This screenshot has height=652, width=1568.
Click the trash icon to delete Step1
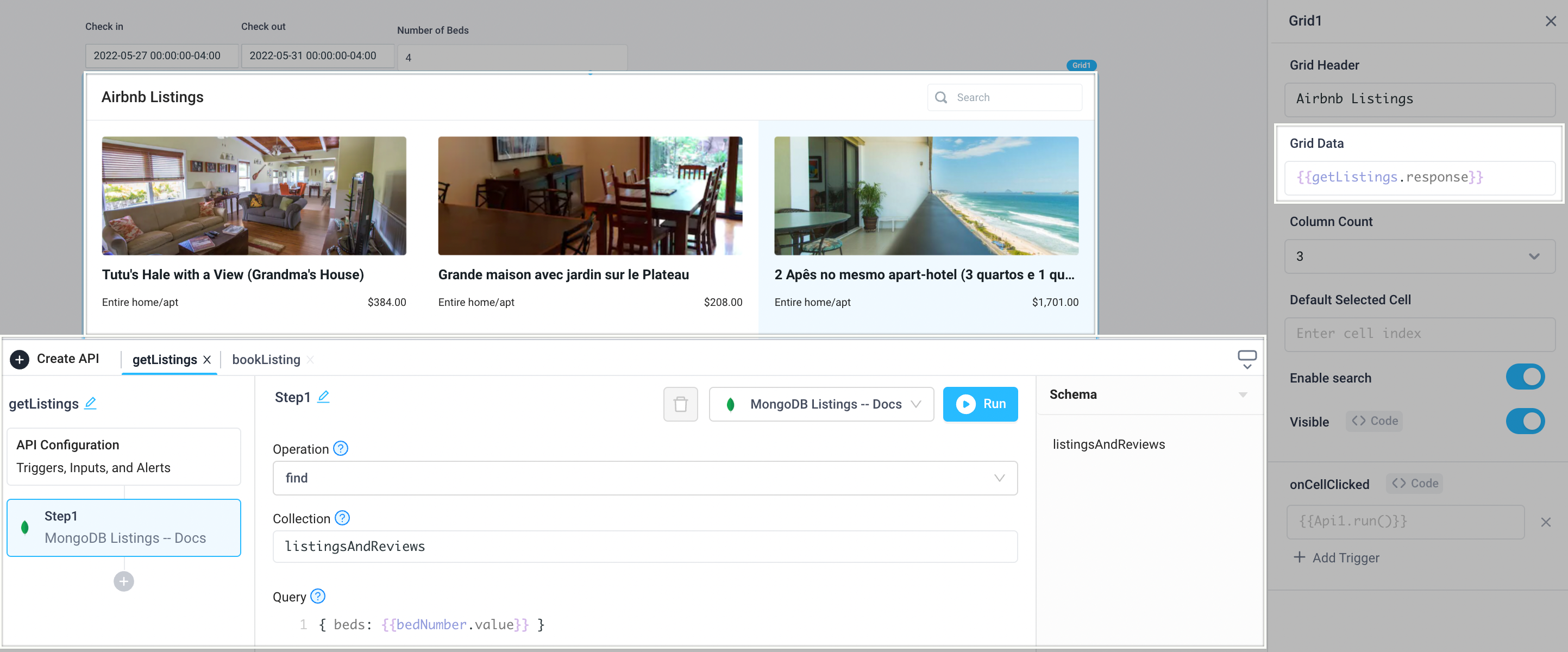pos(681,404)
